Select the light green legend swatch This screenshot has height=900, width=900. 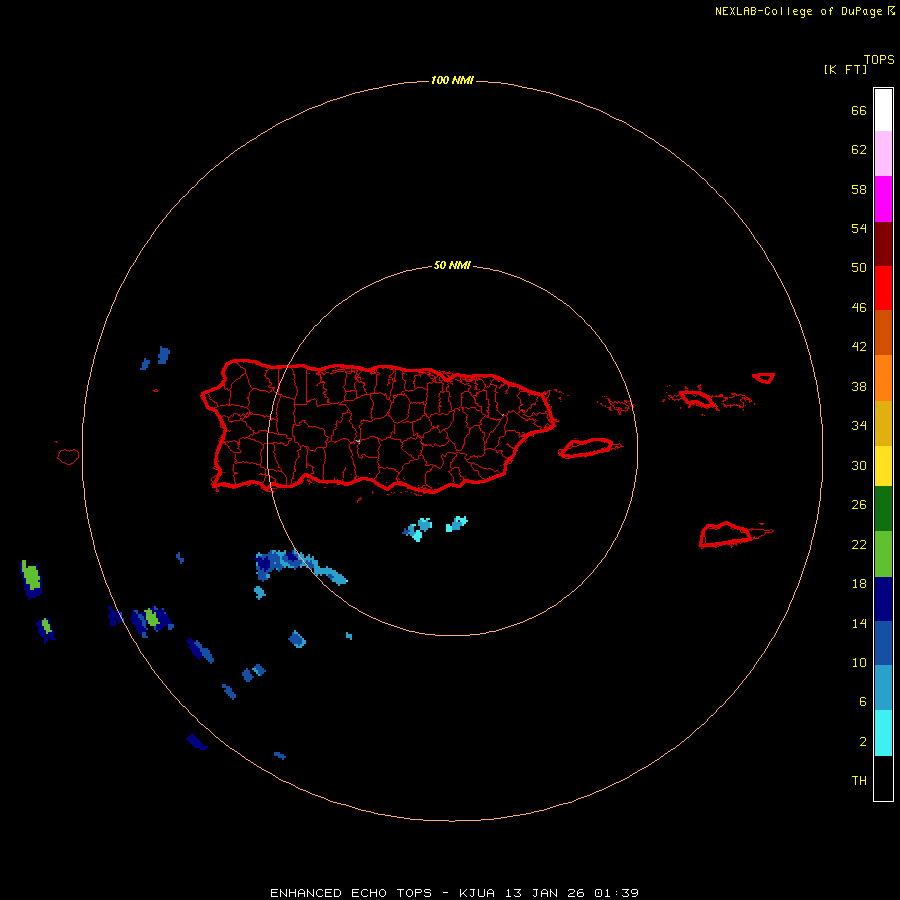click(x=883, y=553)
